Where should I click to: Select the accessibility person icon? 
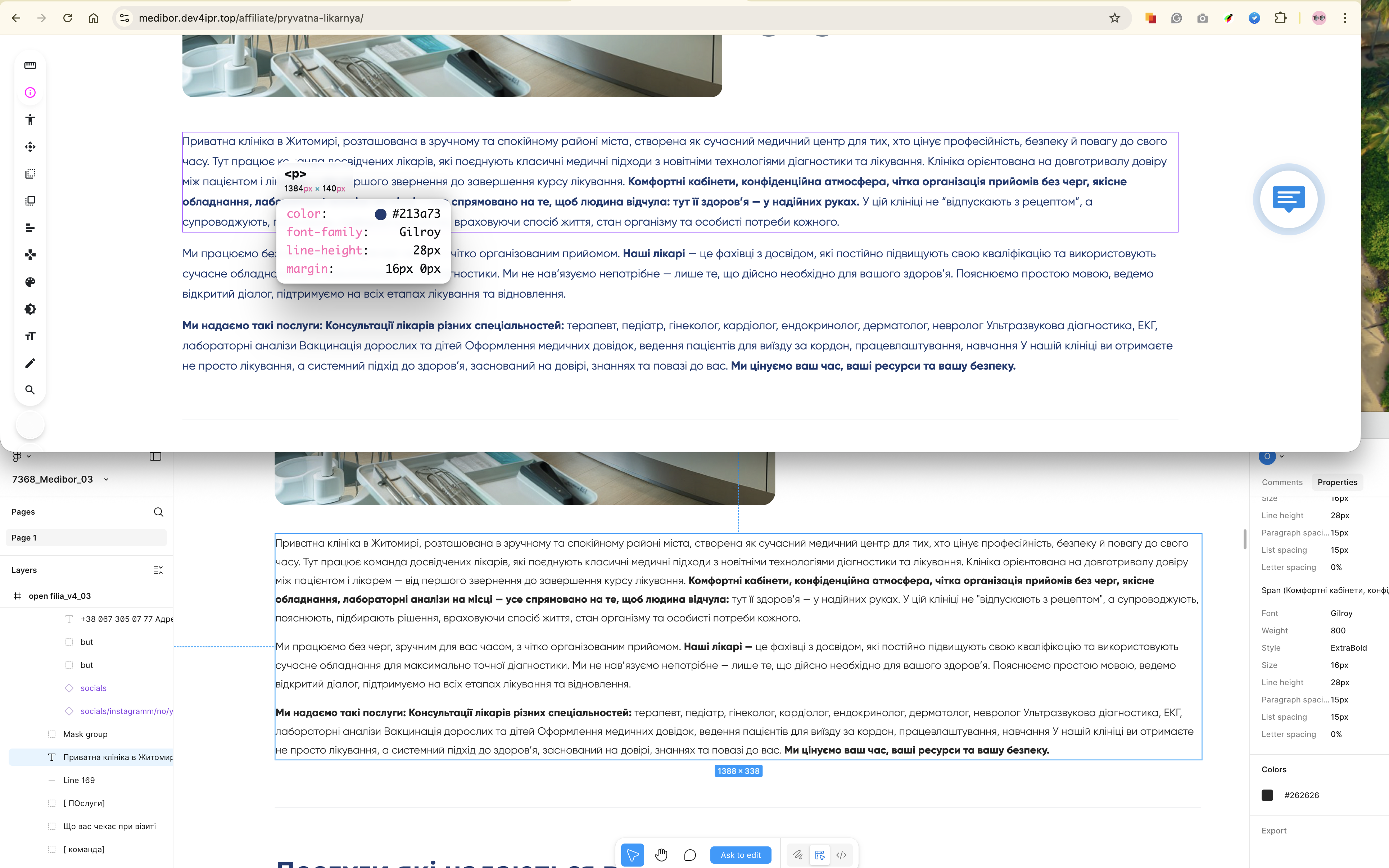[x=30, y=119]
